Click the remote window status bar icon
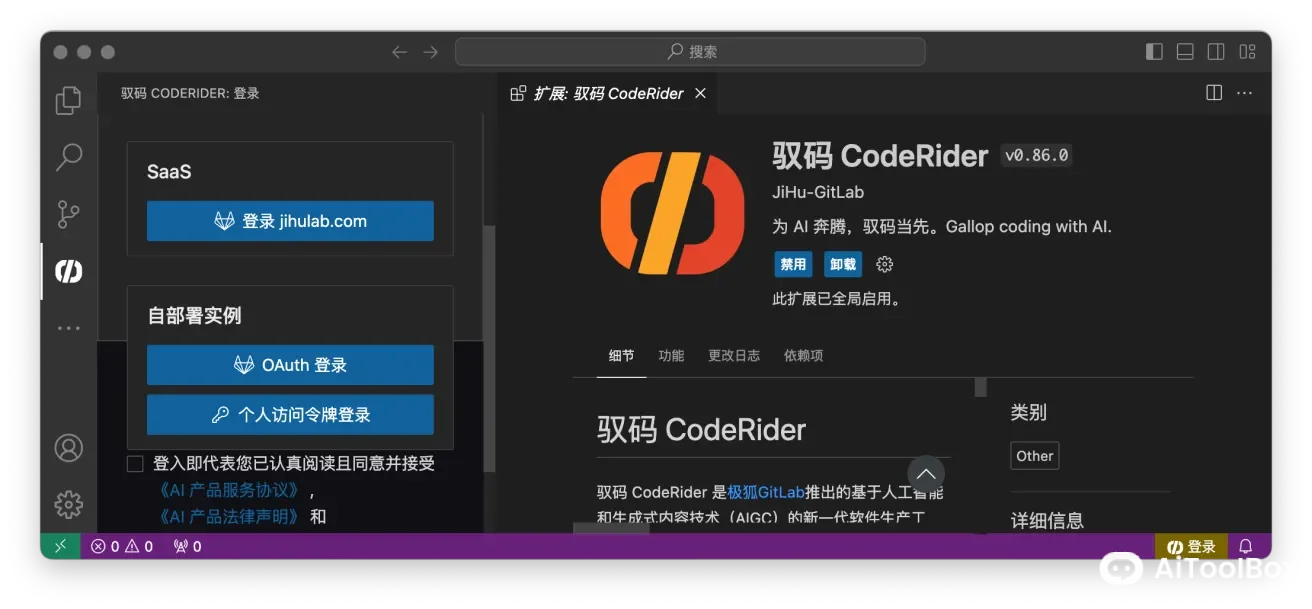 (60, 546)
